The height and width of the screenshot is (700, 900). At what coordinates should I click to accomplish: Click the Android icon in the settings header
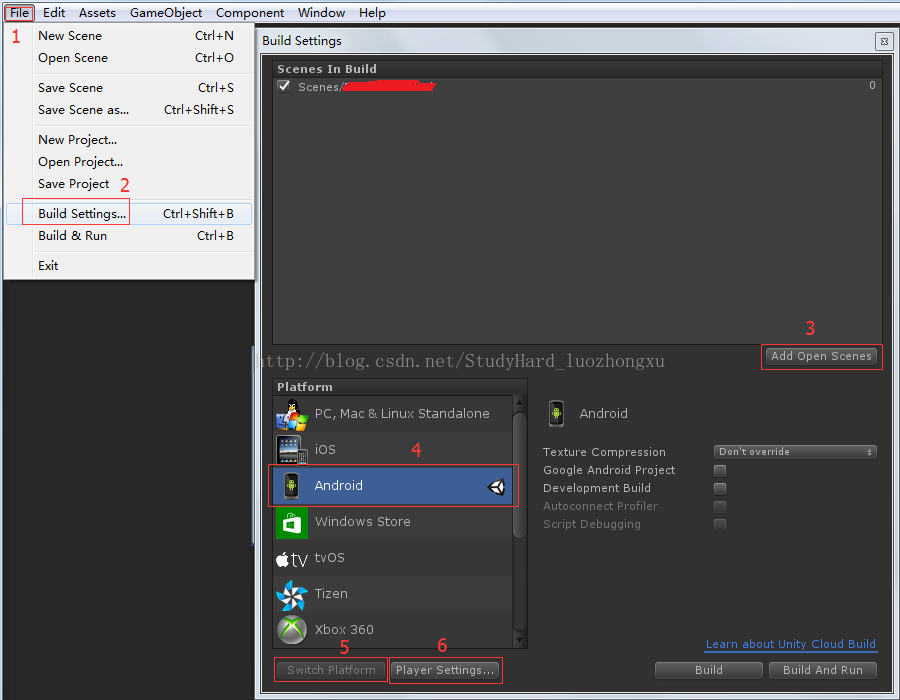pyautogui.click(x=556, y=414)
